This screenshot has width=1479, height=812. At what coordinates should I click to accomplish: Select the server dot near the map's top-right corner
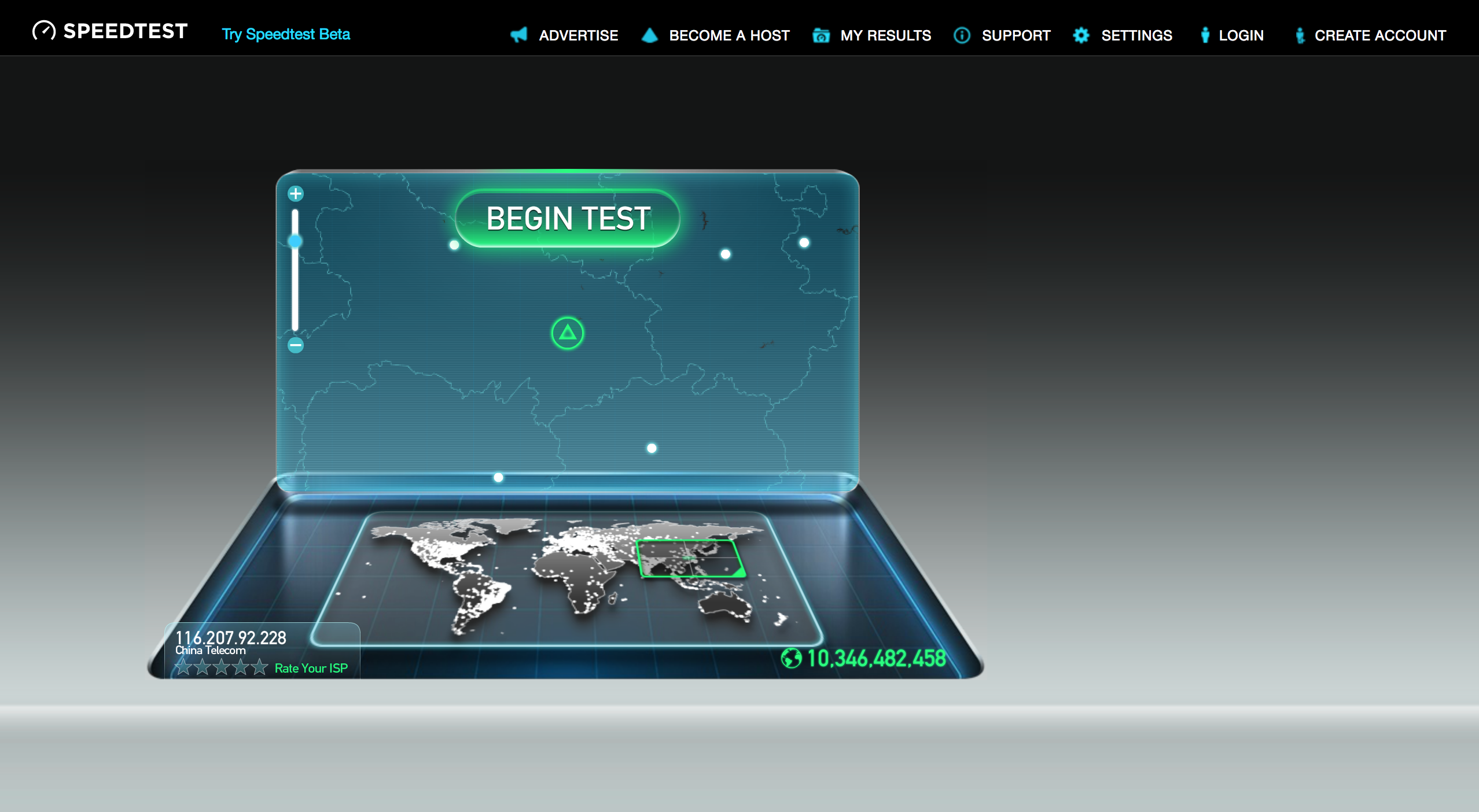pyautogui.click(x=804, y=242)
